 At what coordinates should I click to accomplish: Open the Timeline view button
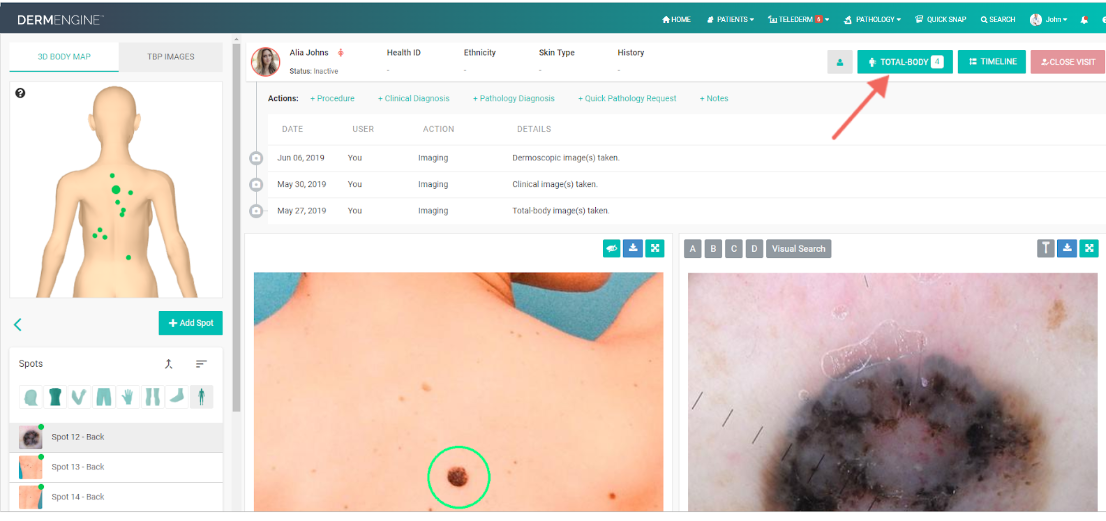point(992,62)
